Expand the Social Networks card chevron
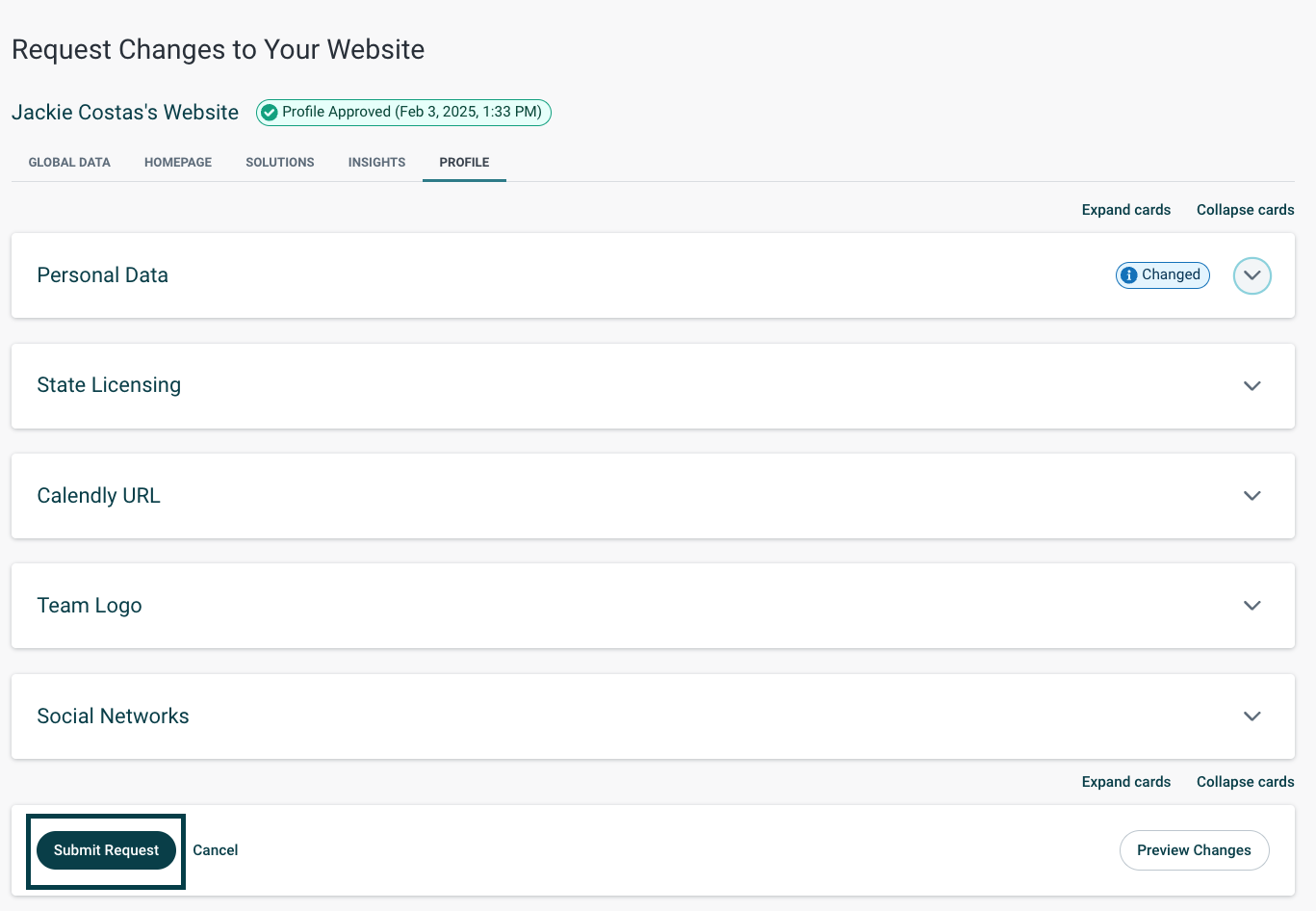This screenshot has height=911, width=1316. point(1252,716)
